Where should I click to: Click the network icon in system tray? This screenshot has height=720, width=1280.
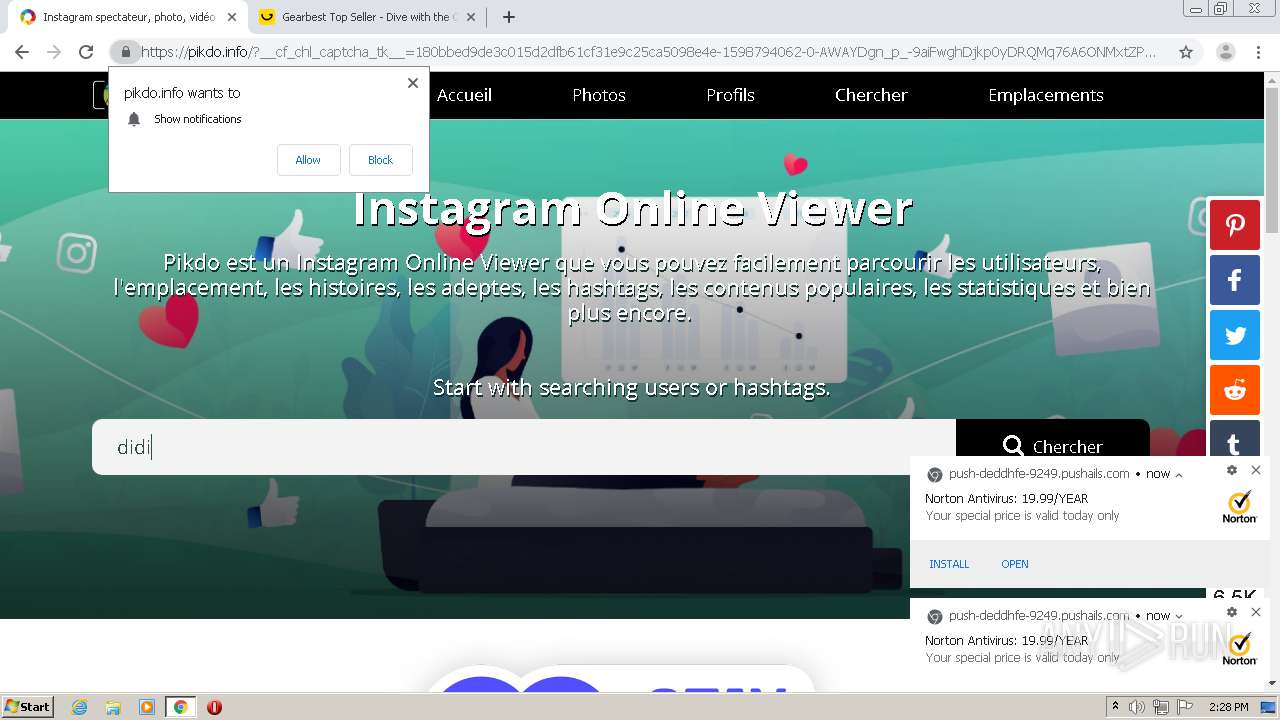pos(1161,707)
